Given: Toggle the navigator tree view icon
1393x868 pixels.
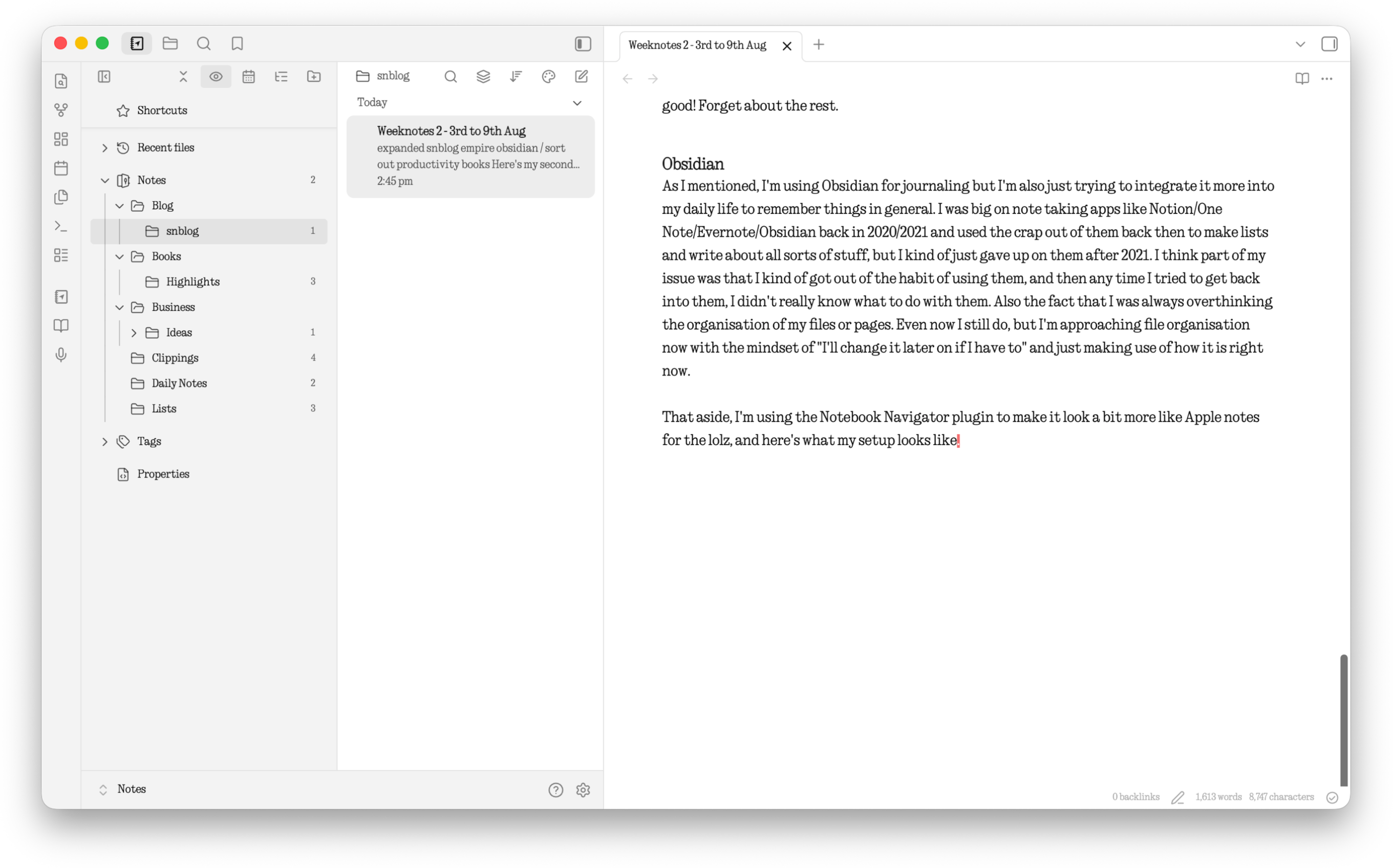Looking at the screenshot, I should [282, 76].
